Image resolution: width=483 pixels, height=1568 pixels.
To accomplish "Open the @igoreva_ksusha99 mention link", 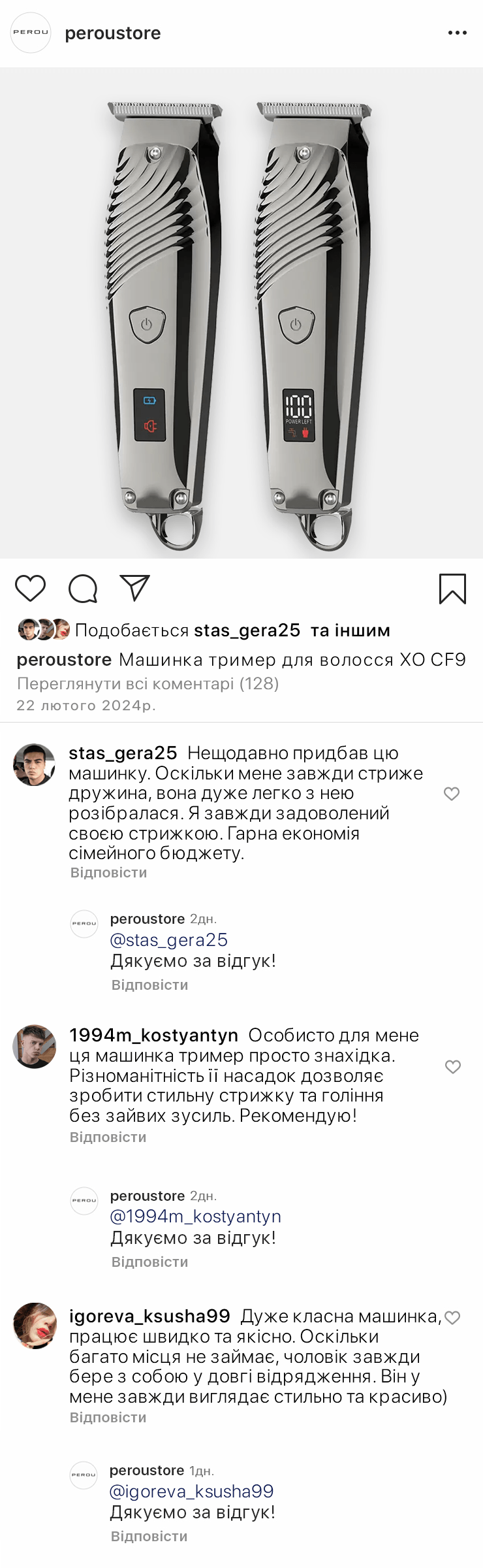I will [191, 1492].
